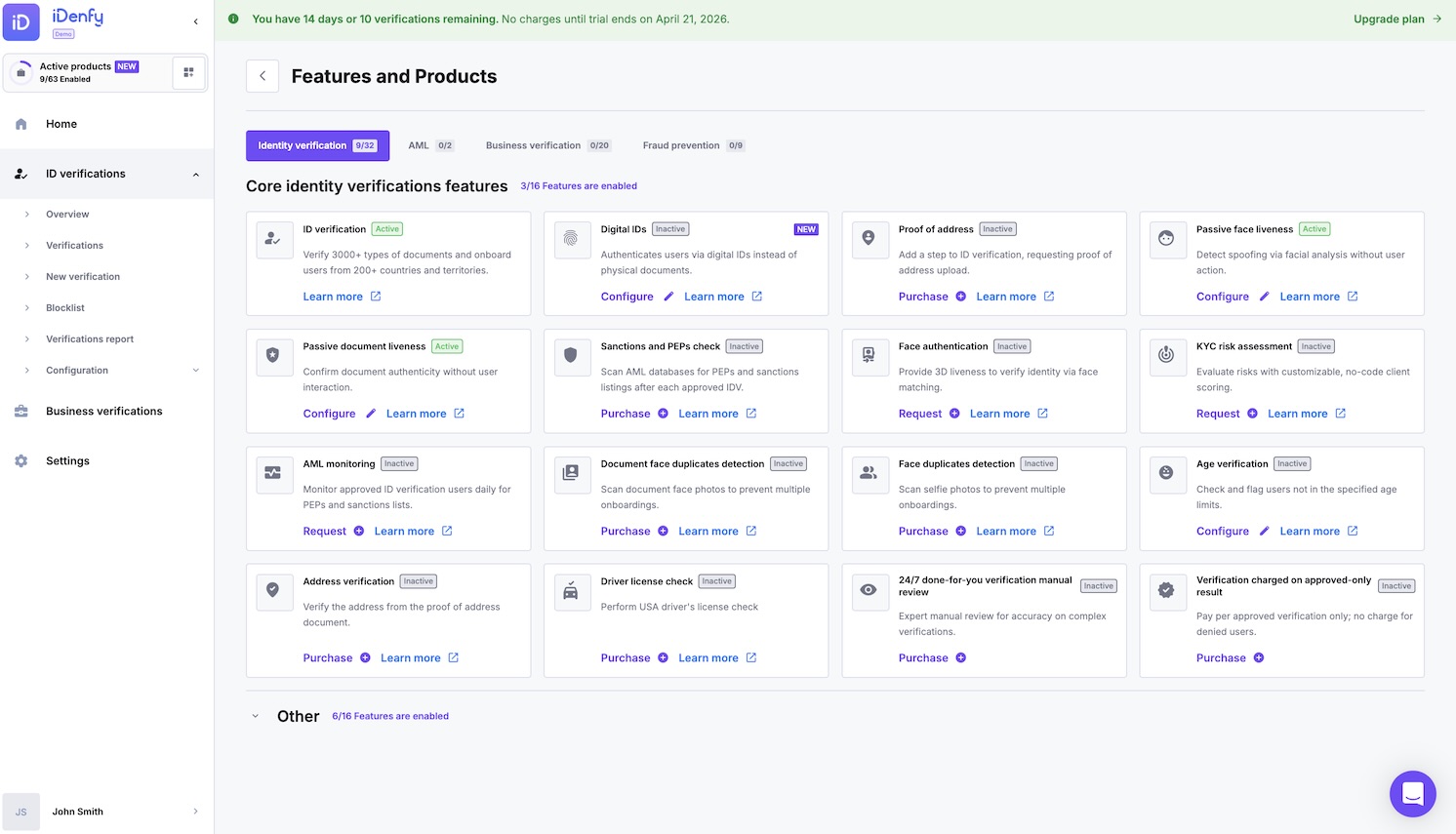Configure Digital IDs feature
The width and height of the screenshot is (1456, 834).
(x=637, y=297)
